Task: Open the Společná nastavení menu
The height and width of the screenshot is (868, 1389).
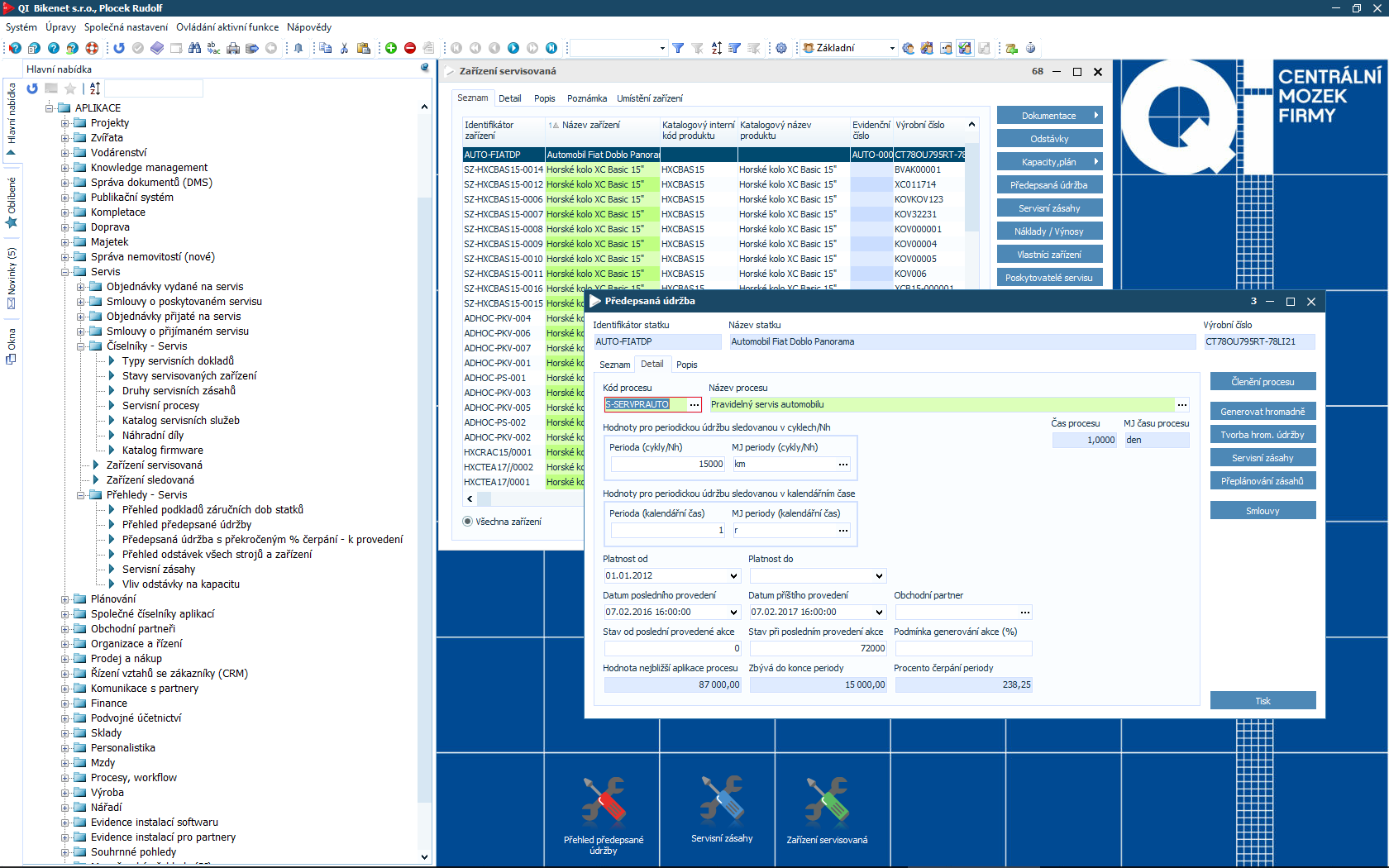Action: click(x=126, y=27)
